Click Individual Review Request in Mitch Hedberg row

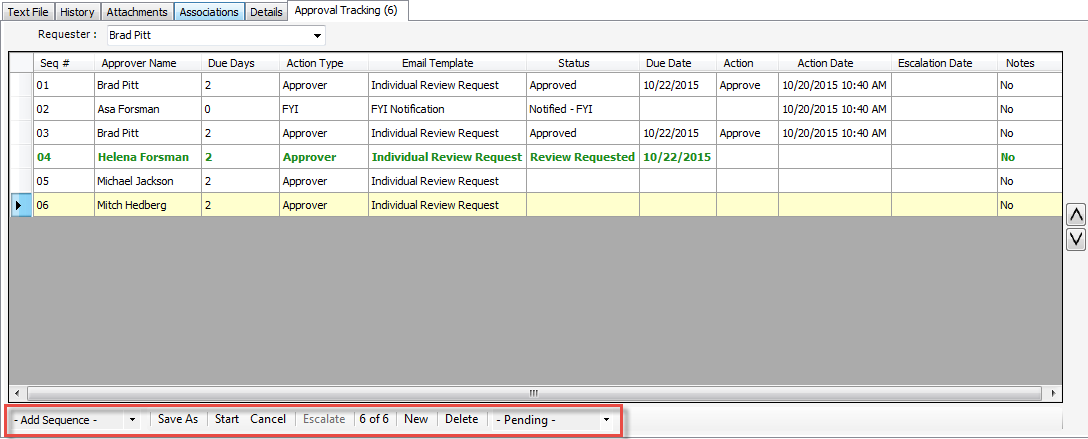(x=447, y=205)
